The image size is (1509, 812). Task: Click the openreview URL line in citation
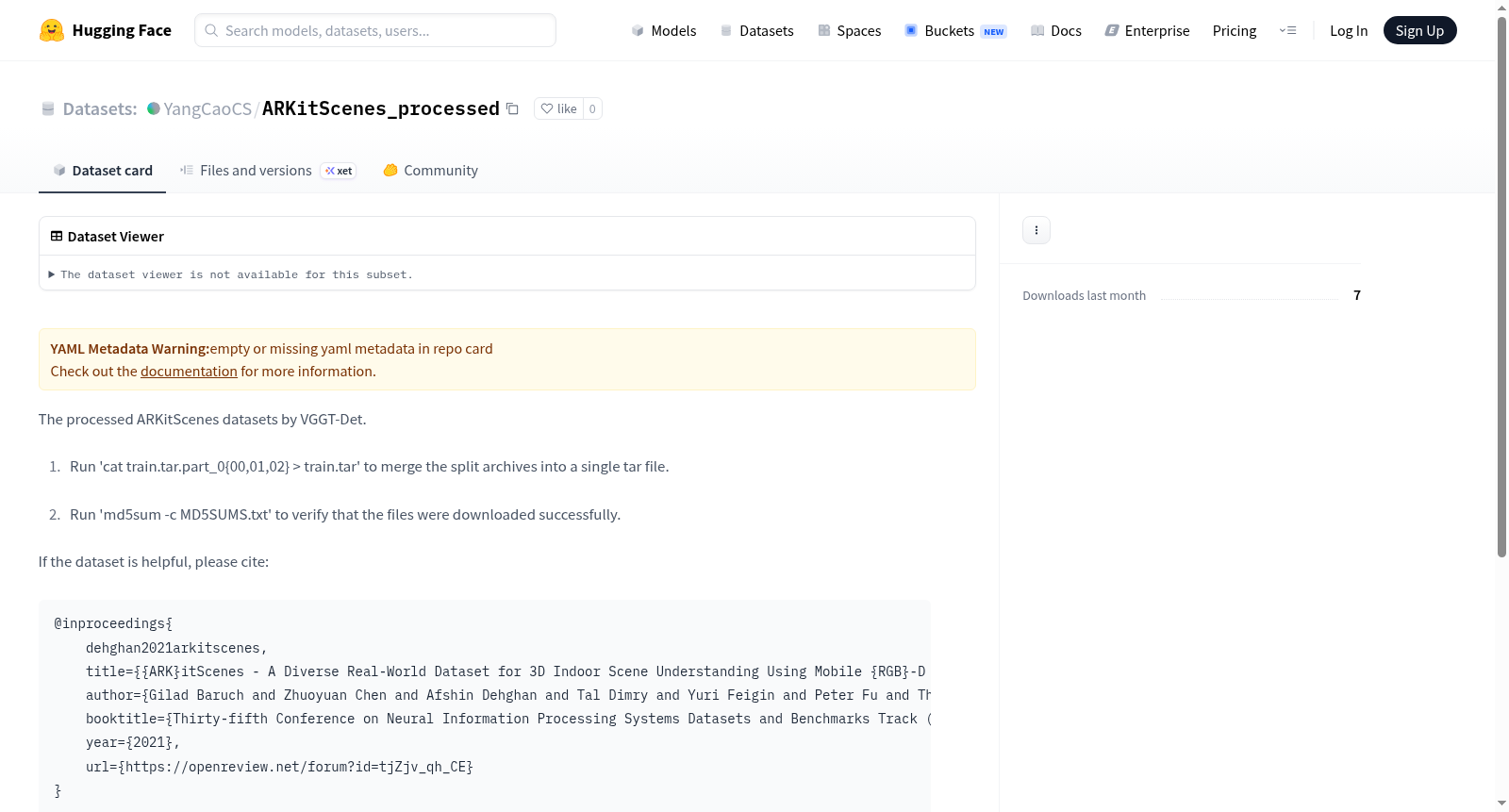(279, 768)
